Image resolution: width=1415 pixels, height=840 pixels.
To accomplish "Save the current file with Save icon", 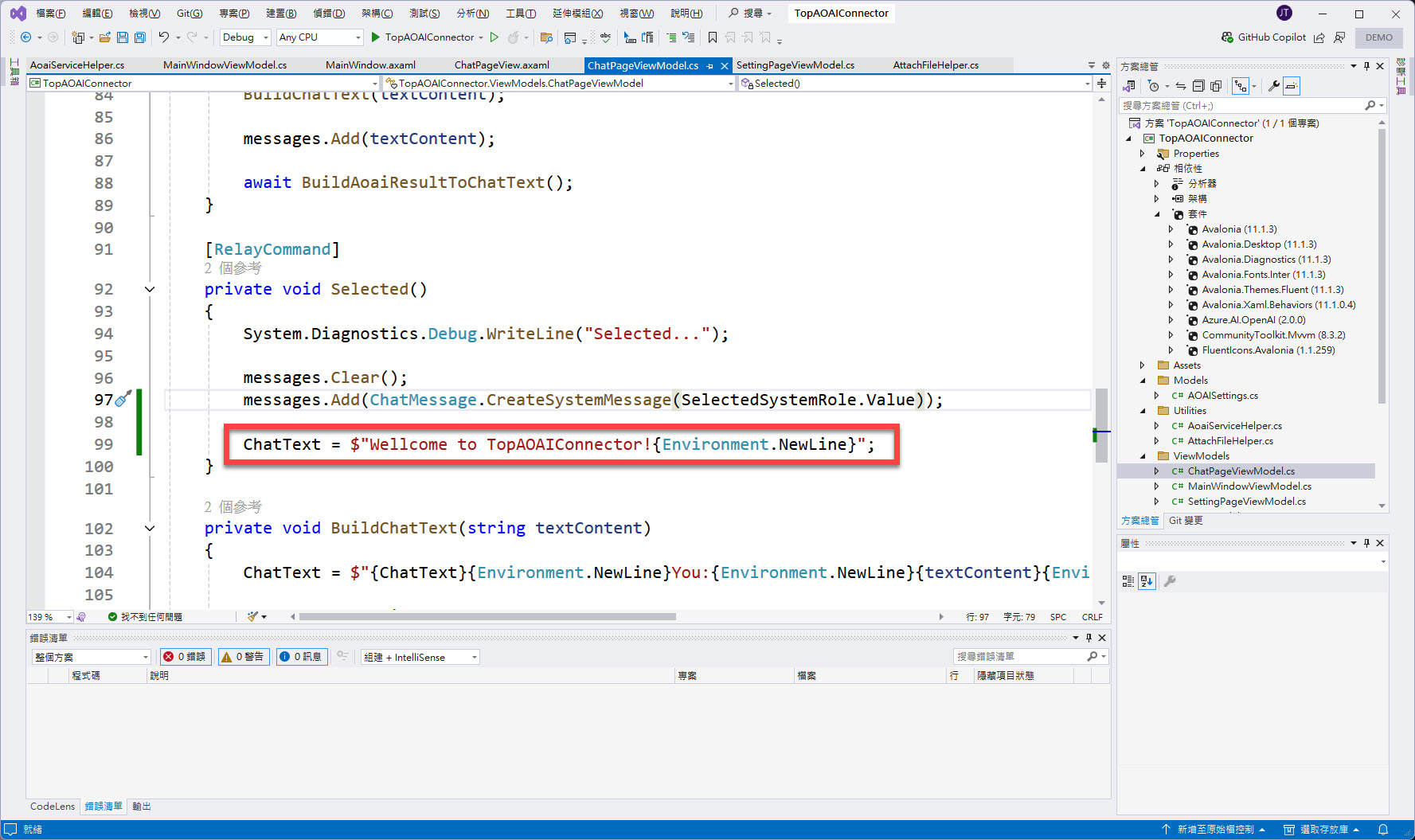I will click(123, 37).
